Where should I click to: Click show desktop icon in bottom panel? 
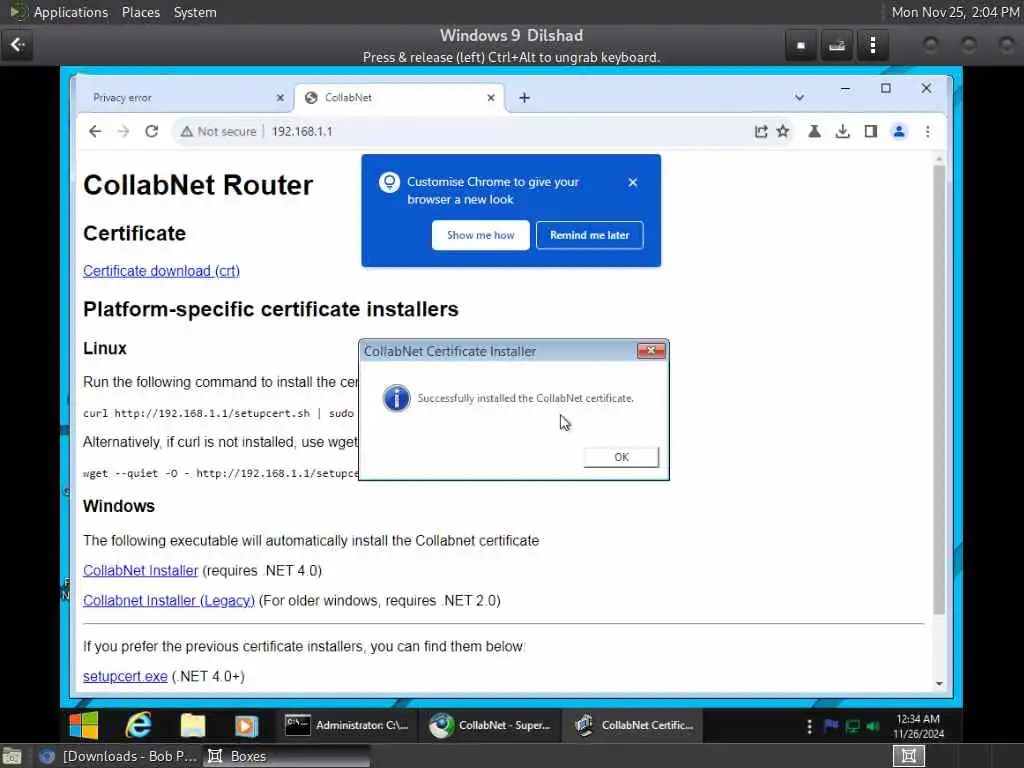(x=12, y=756)
